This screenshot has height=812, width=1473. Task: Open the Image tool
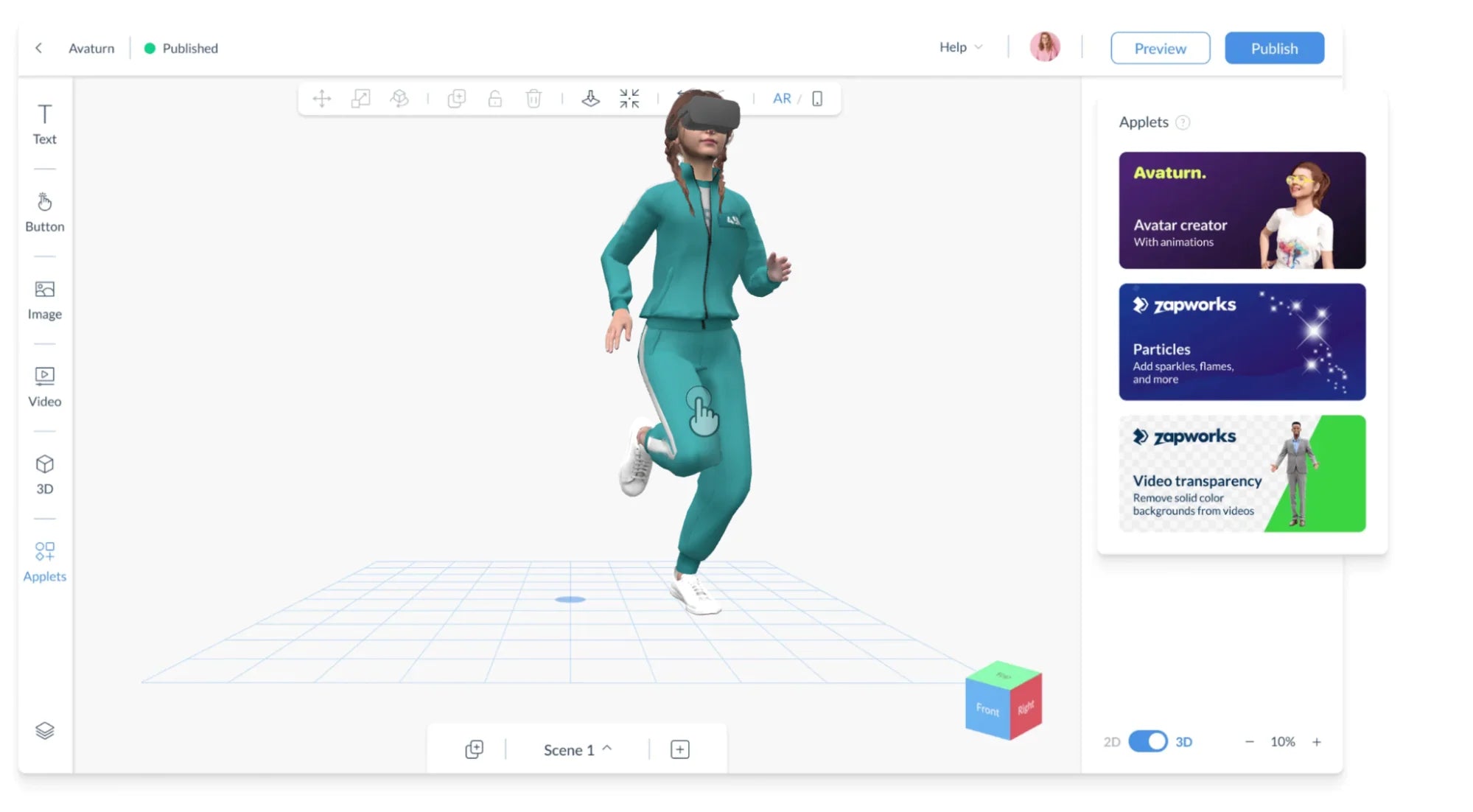44,299
